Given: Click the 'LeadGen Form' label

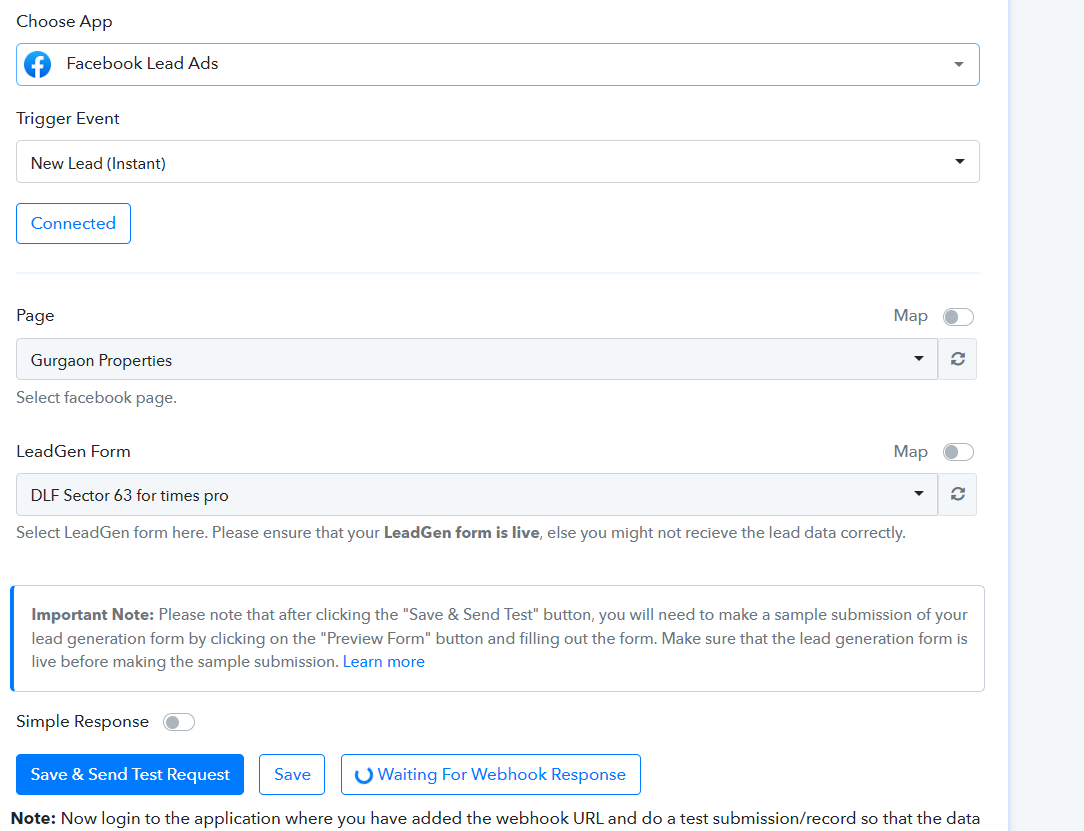Looking at the screenshot, I should pos(73,451).
